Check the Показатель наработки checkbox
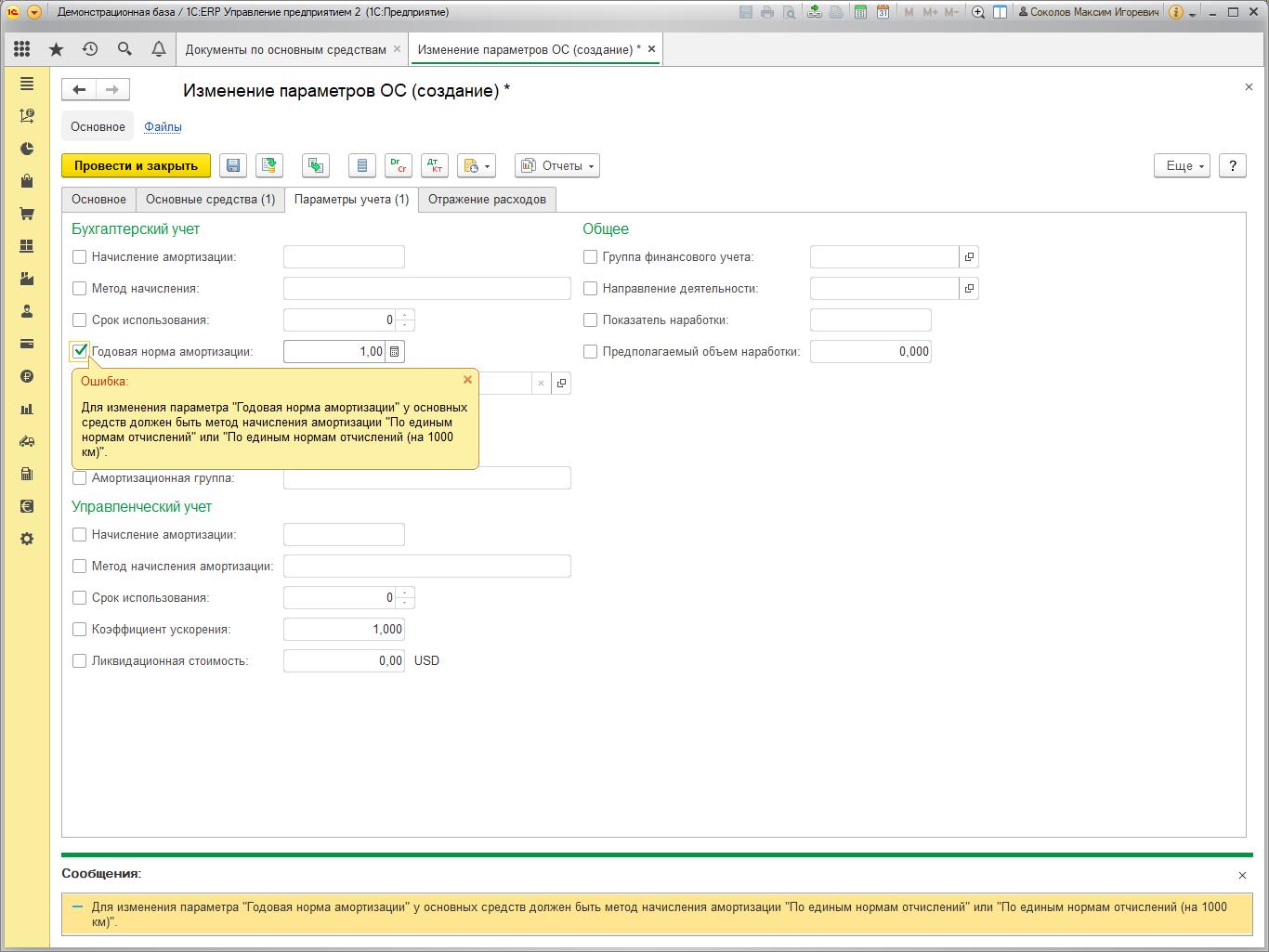The image size is (1269, 952). (x=591, y=320)
